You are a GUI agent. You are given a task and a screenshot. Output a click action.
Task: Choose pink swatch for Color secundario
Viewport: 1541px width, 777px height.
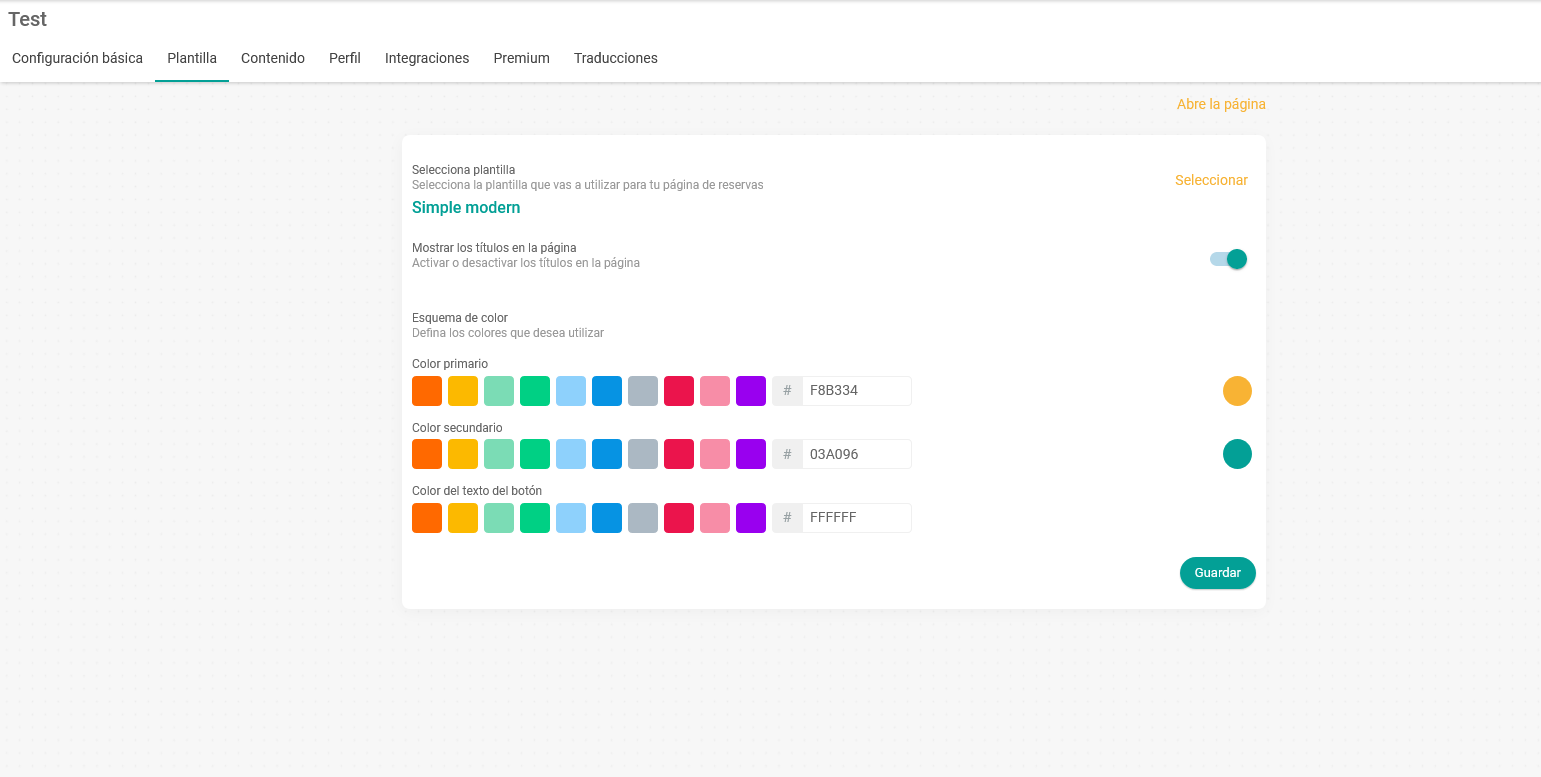point(715,454)
